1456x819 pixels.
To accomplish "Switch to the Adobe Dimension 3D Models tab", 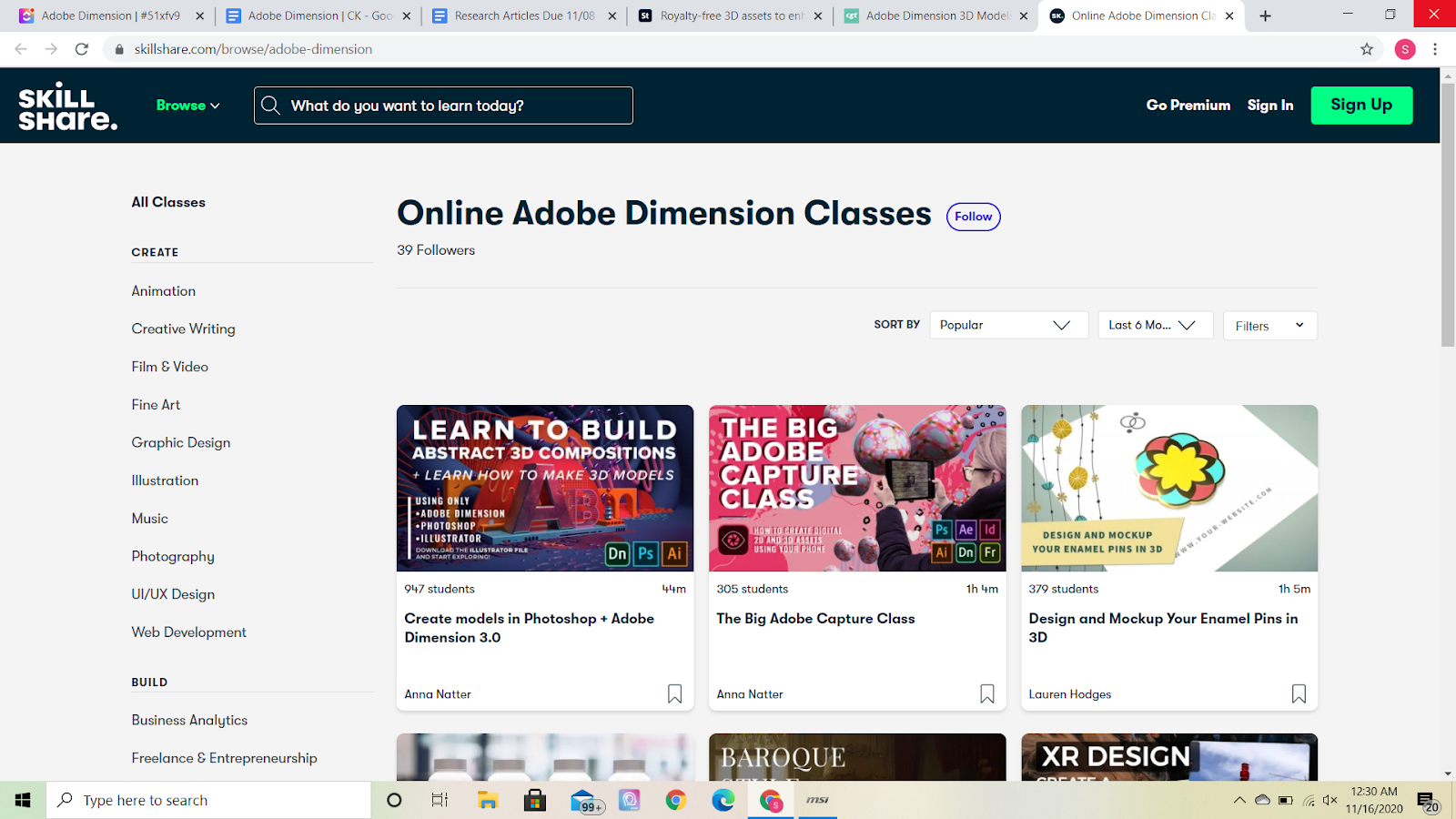I will click(935, 15).
